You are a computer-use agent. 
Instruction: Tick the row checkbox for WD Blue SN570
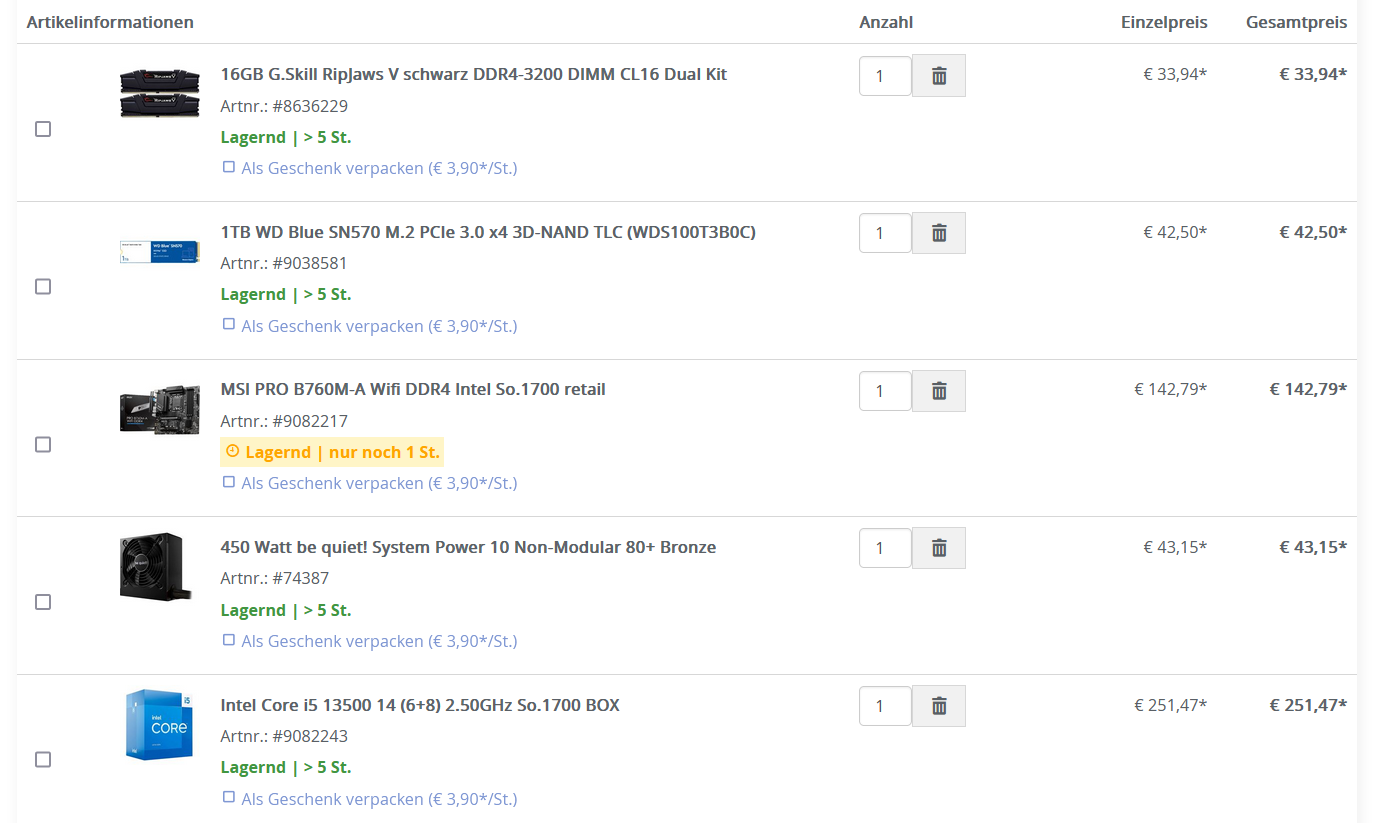[x=43, y=287]
